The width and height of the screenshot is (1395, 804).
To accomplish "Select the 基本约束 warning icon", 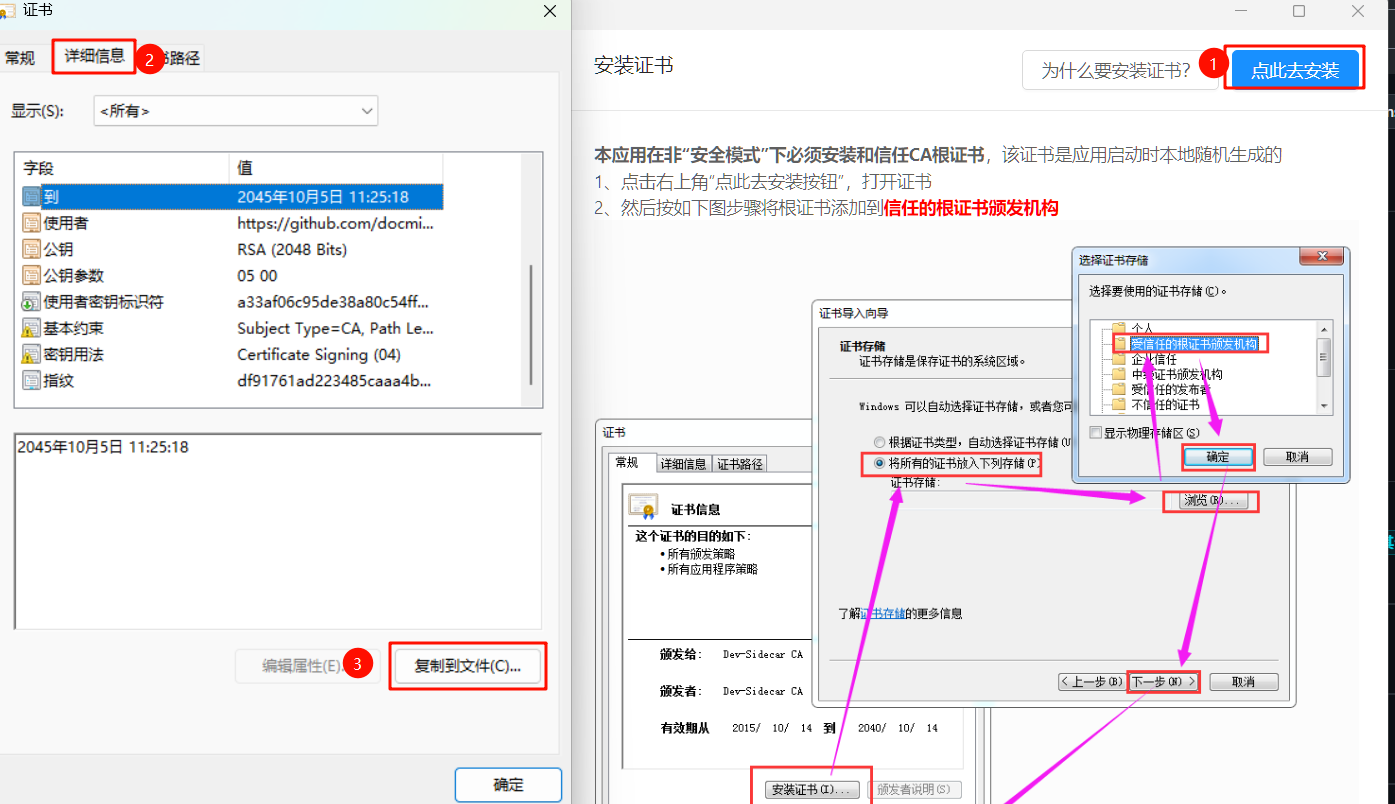I will pyautogui.click(x=31, y=328).
